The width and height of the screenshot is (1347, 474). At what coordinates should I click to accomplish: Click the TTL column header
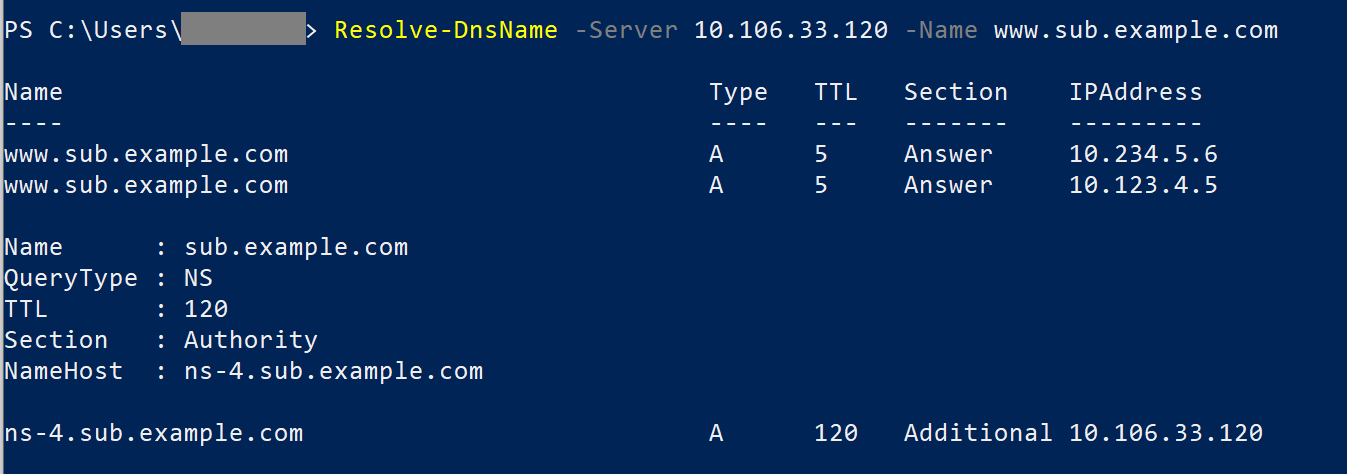(836, 93)
